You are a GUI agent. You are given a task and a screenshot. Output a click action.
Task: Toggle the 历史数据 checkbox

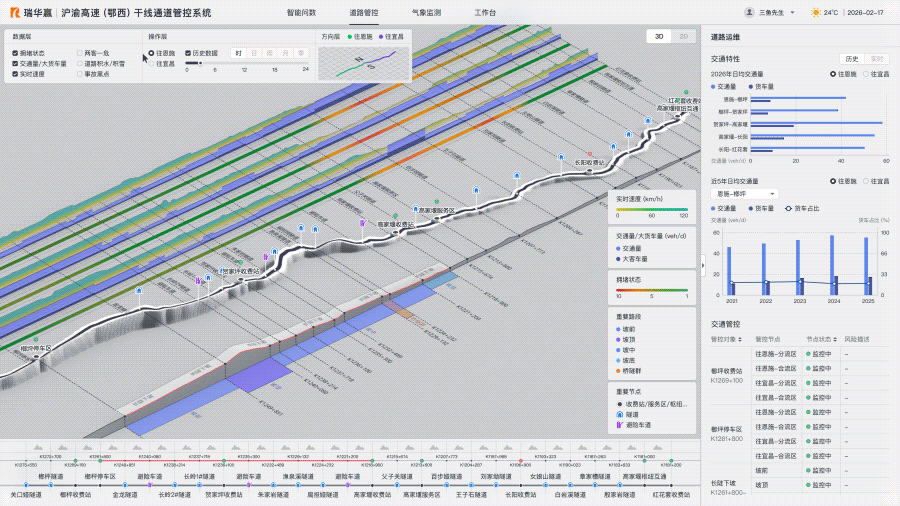188,53
